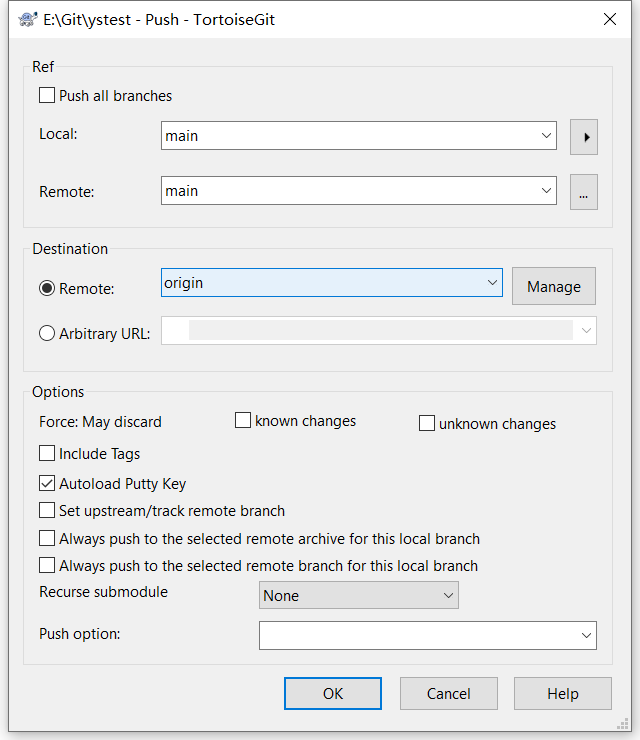Close the Push dialog window
The height and width of the screenshot is (740, 640).
[x=610, y=19]
